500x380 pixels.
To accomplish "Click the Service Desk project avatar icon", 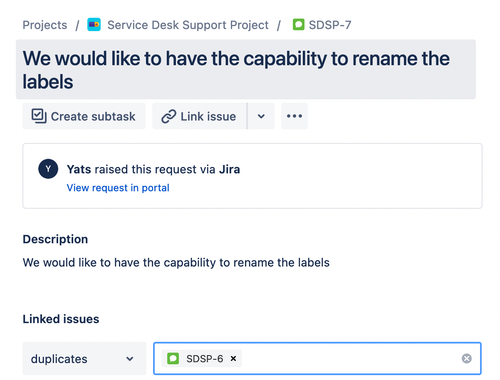I will click(x=94, y=25).
